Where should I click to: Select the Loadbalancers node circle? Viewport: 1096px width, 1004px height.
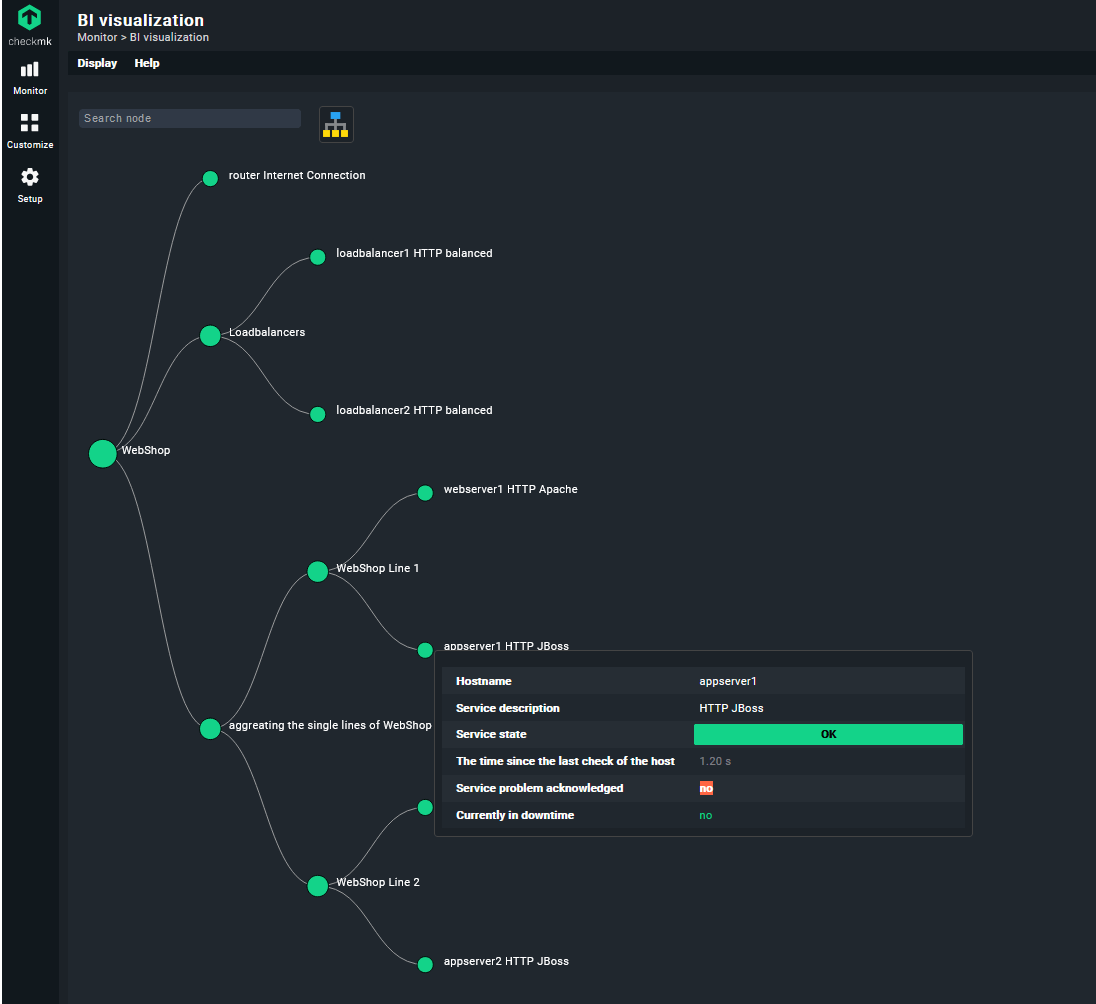click(x=210, y=336)
